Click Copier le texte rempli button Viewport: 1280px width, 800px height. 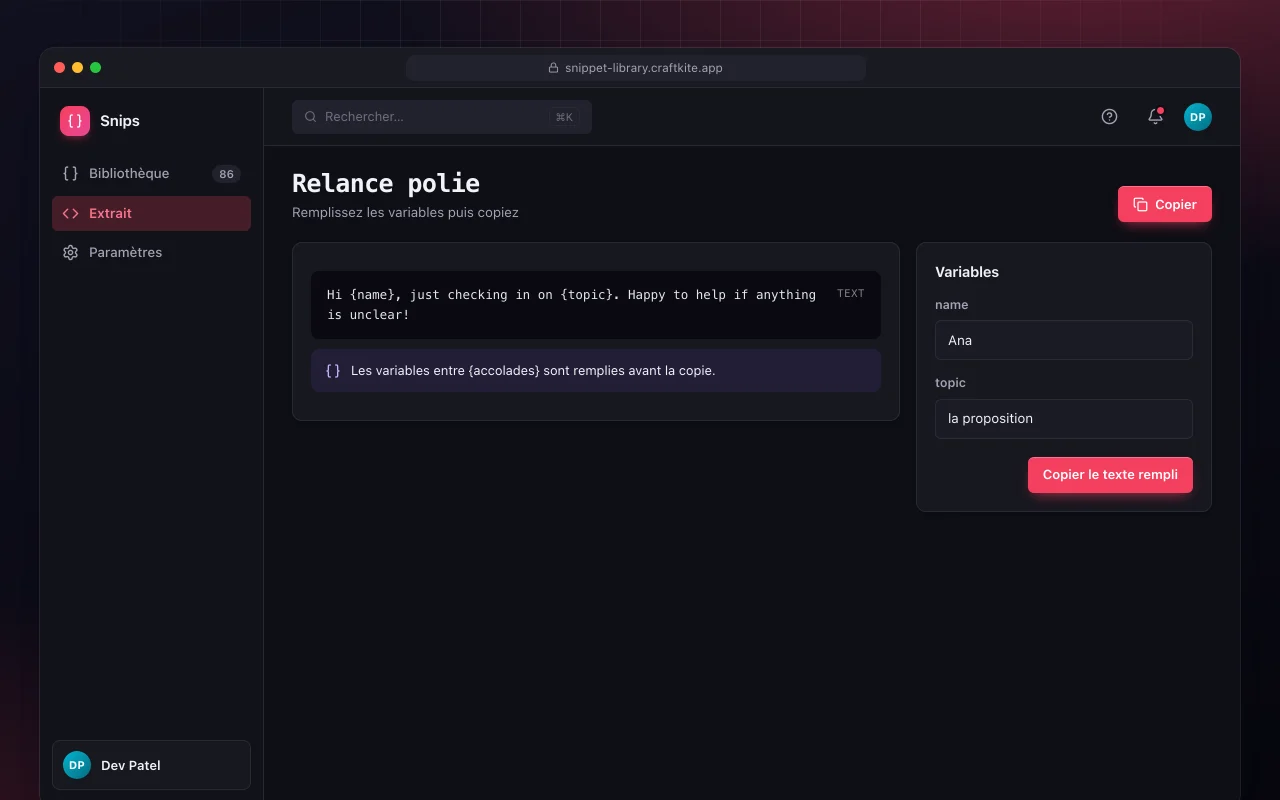(x=1110, y=475)
